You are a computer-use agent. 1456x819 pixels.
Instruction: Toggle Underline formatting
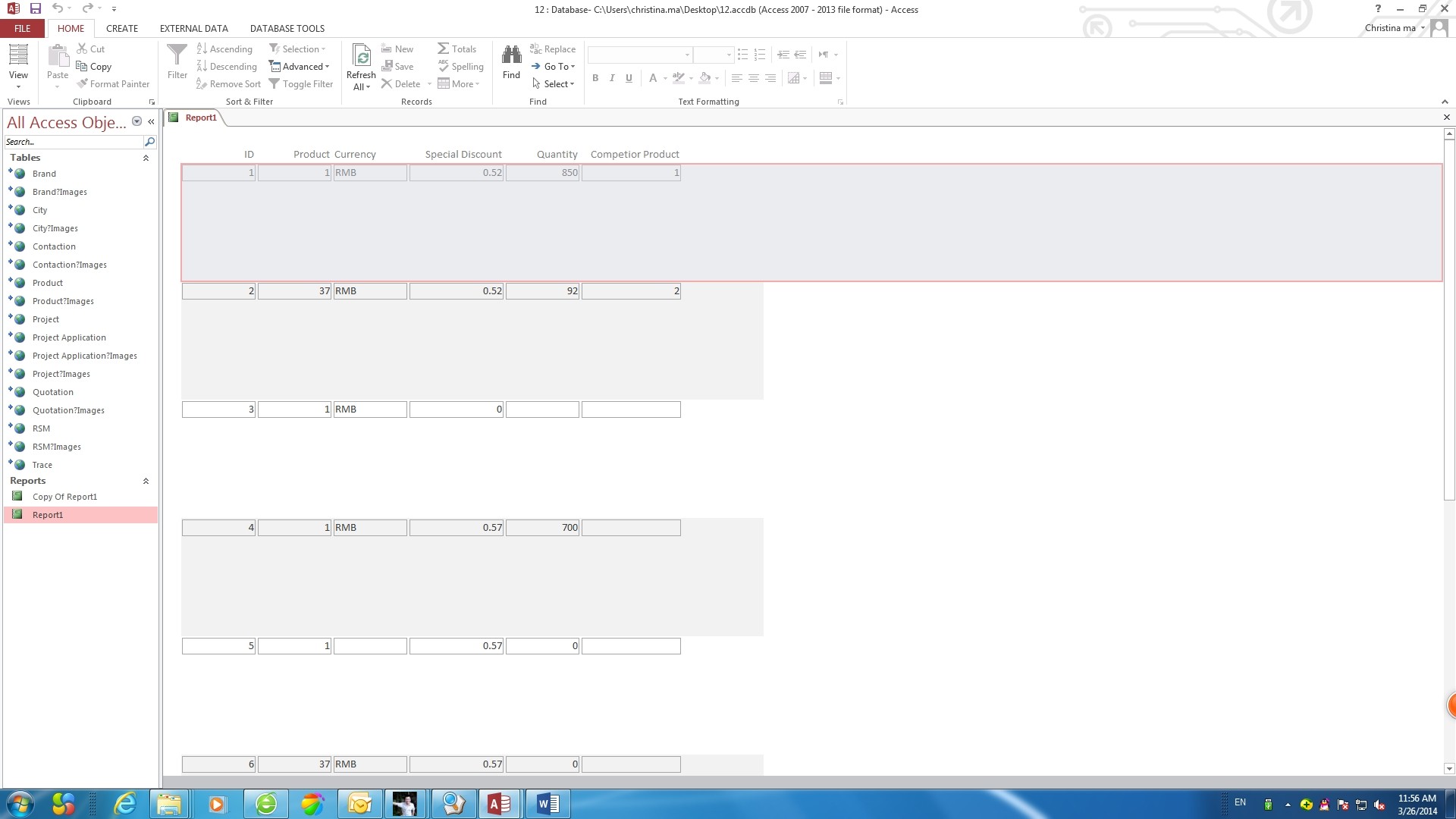[x=629, y=78]
